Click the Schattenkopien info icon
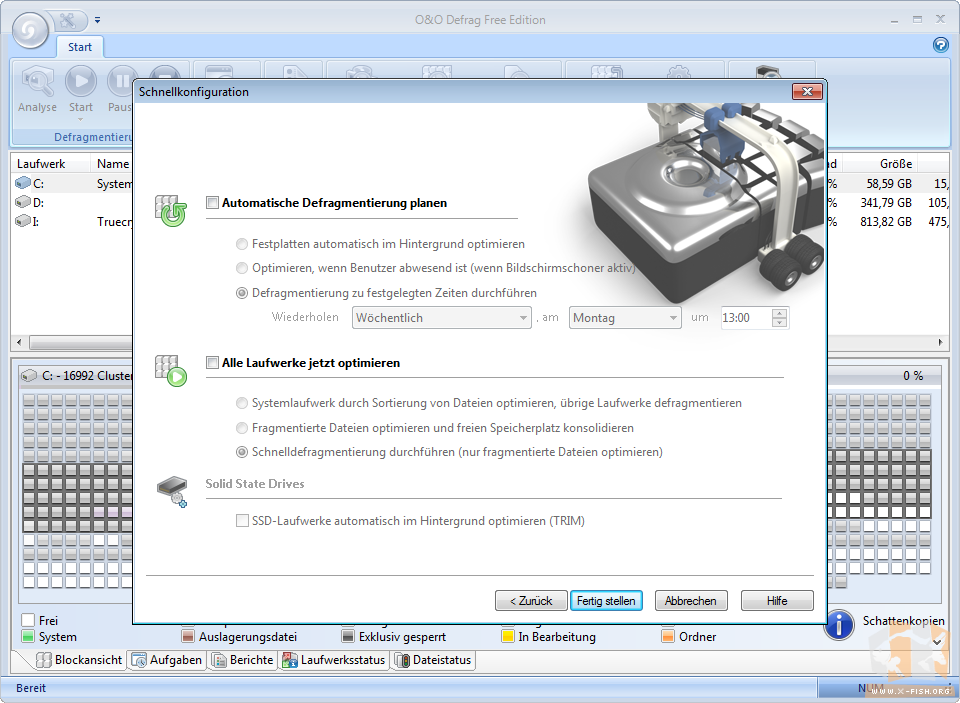The height and width of the screenshot is (703, 960). coord(839,625)
